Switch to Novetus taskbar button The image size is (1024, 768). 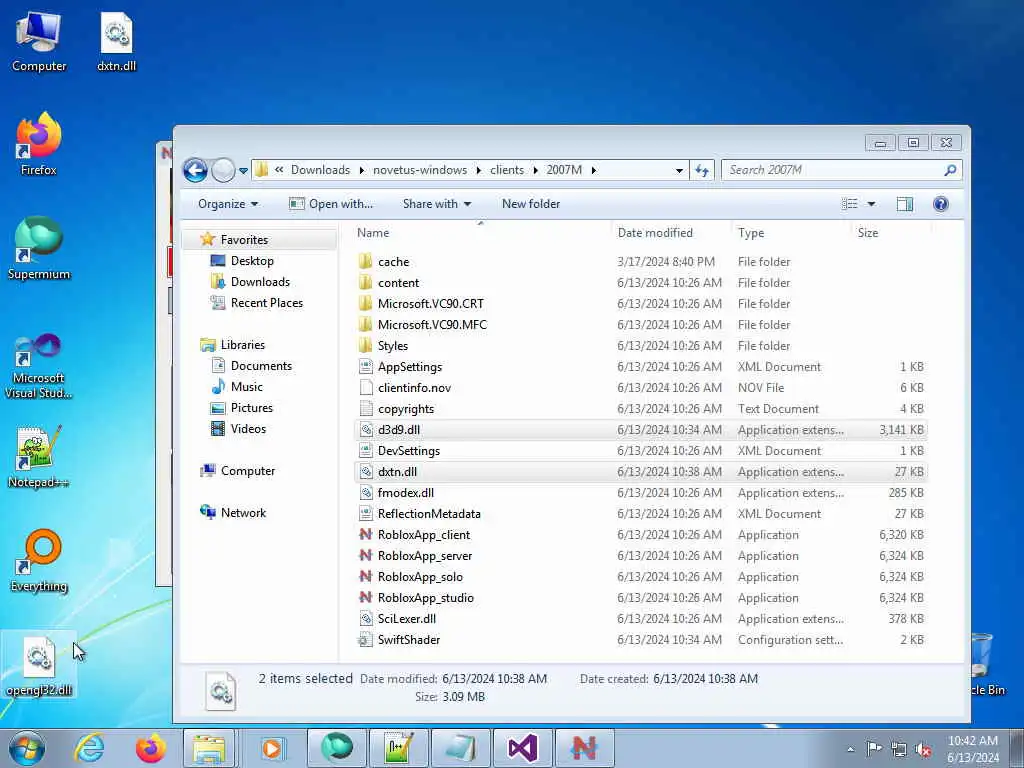click(584, 748)
